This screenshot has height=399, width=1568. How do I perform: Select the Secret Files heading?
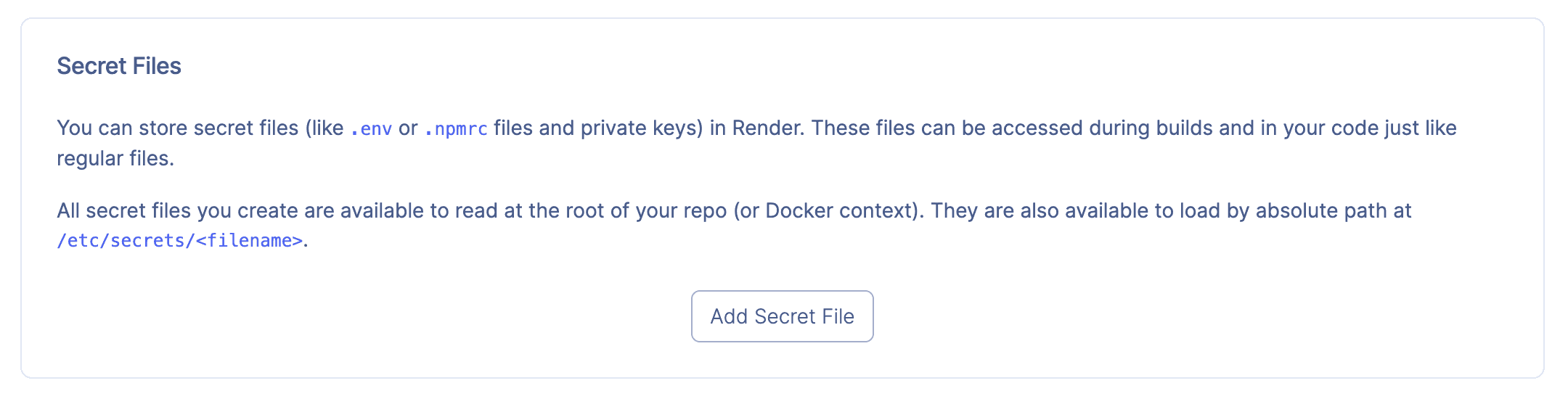(x=119, y=66)
